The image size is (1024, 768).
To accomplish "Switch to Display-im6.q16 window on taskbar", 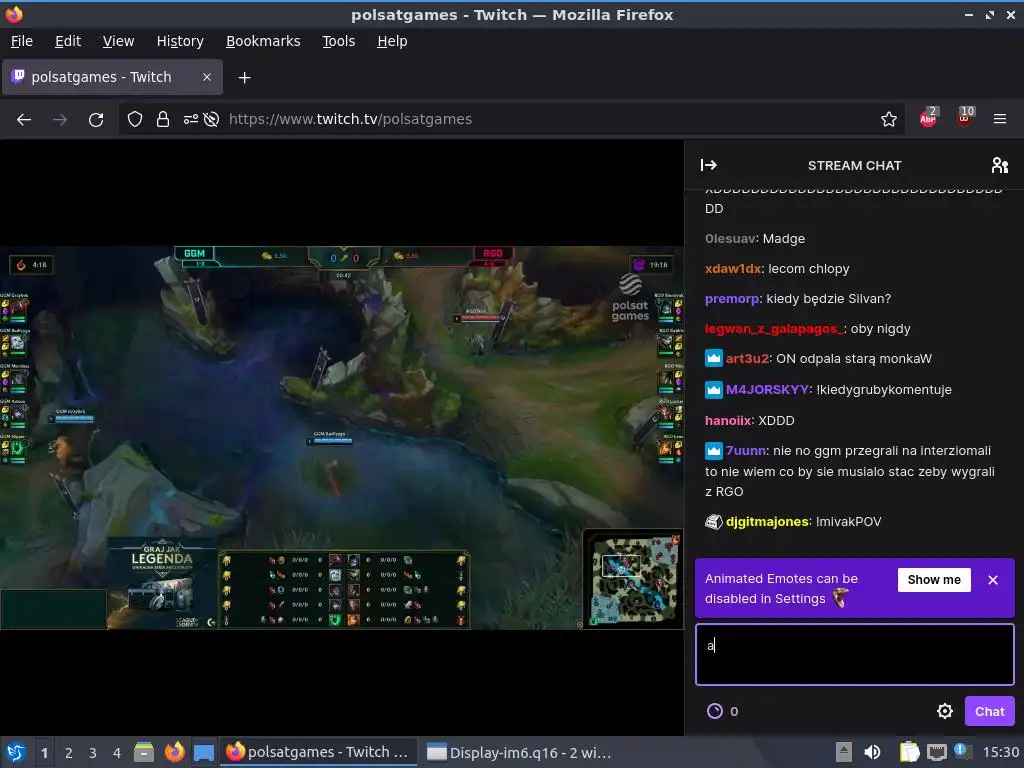I will click(x=519, y=752).
